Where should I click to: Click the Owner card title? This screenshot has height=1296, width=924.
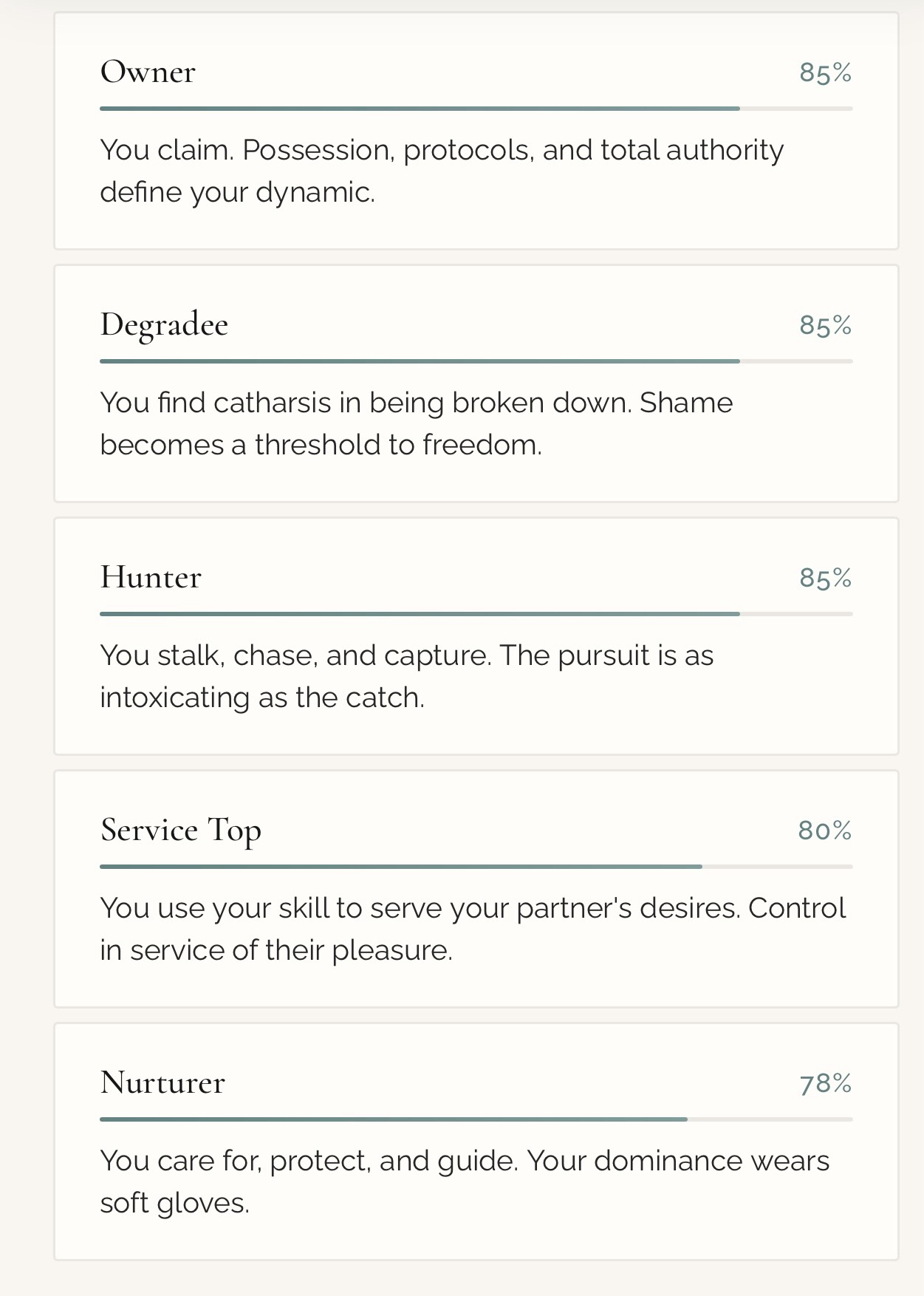pyautogui.click(x=148, y=72)
